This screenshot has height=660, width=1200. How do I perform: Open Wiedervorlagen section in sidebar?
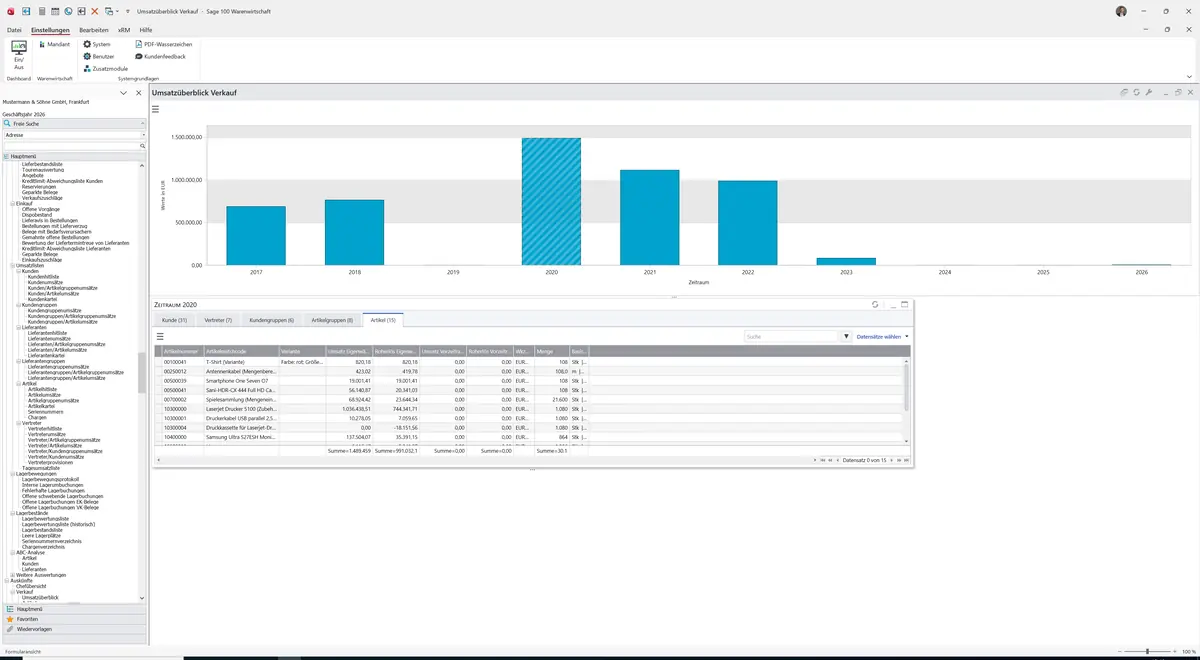coord(74,629)
